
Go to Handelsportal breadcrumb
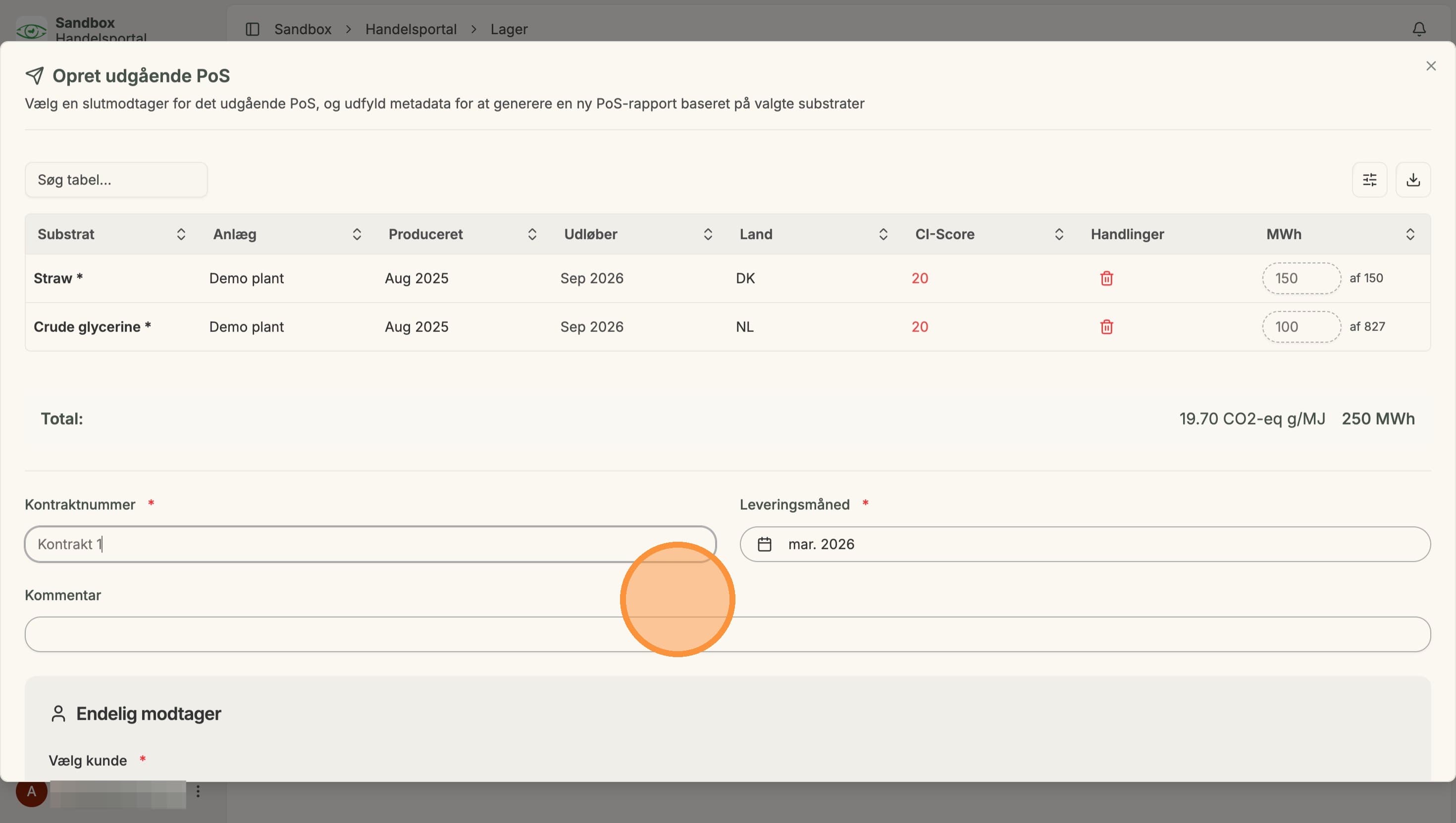[x=411, y=29]
